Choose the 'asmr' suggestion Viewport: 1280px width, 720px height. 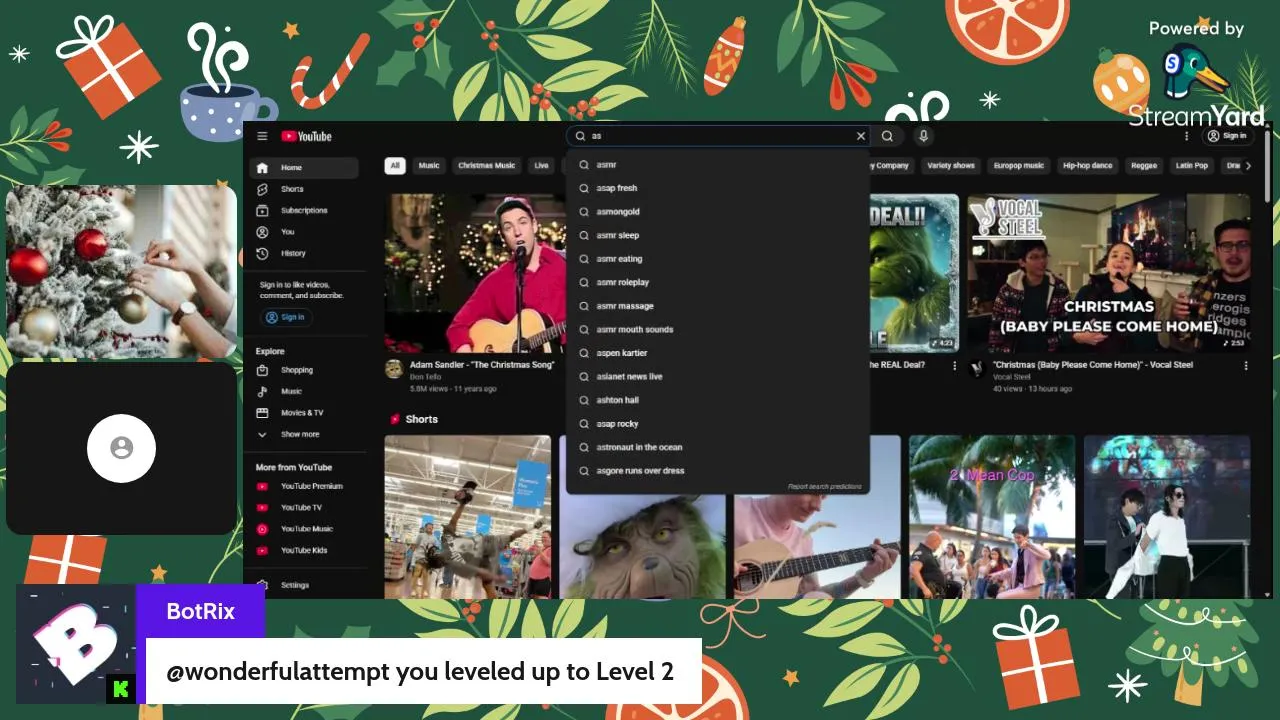717,165
